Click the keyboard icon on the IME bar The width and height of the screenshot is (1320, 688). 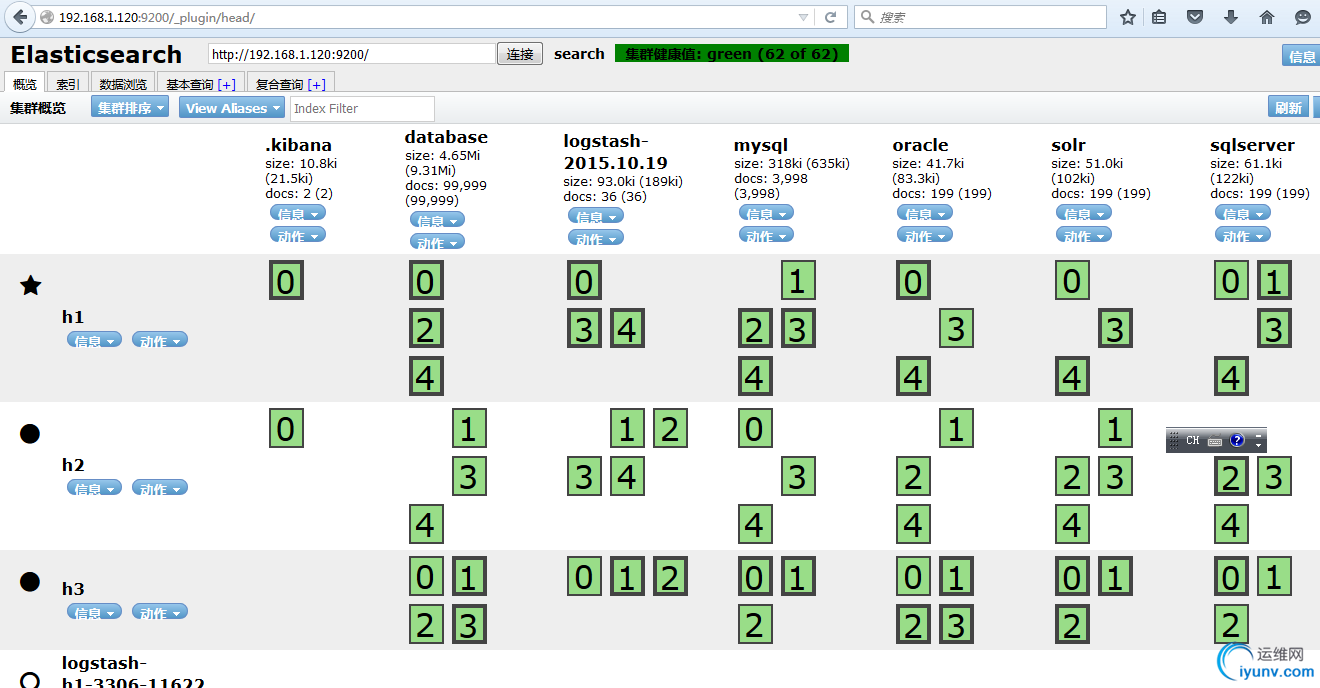pyautogui.click(x=1215, y=441)
